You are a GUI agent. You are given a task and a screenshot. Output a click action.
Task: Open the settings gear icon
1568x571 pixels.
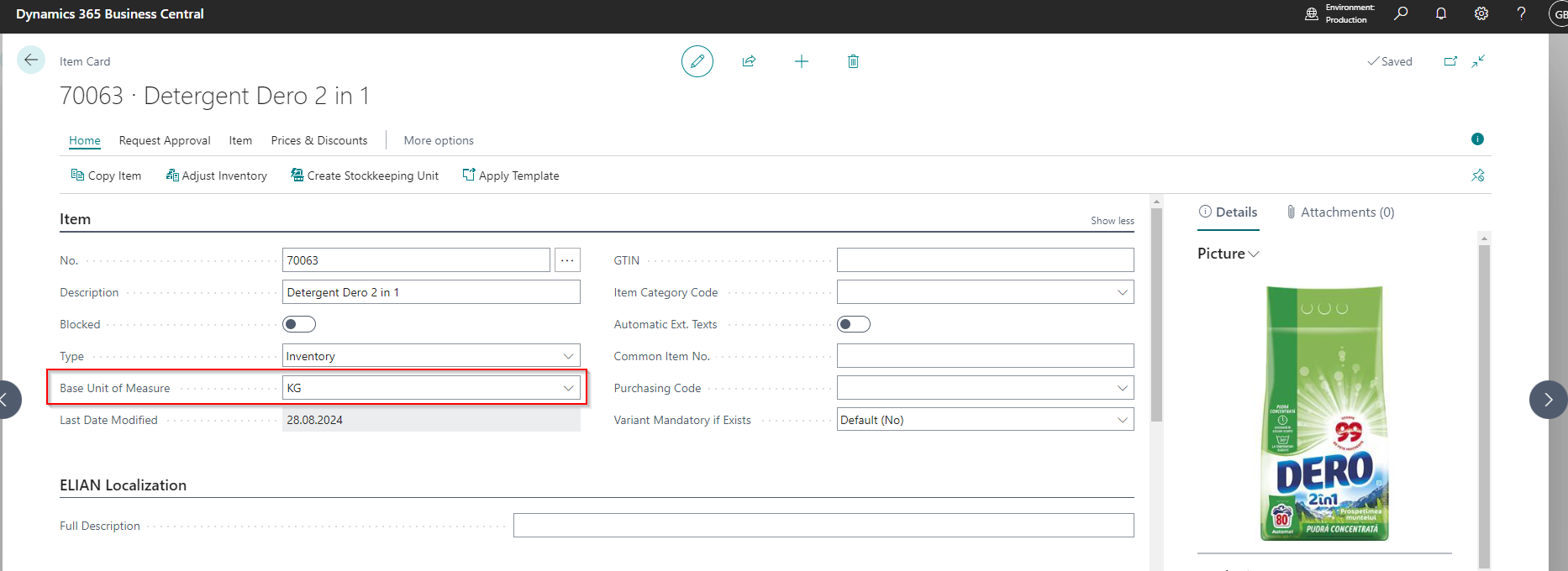[1481, 13]
